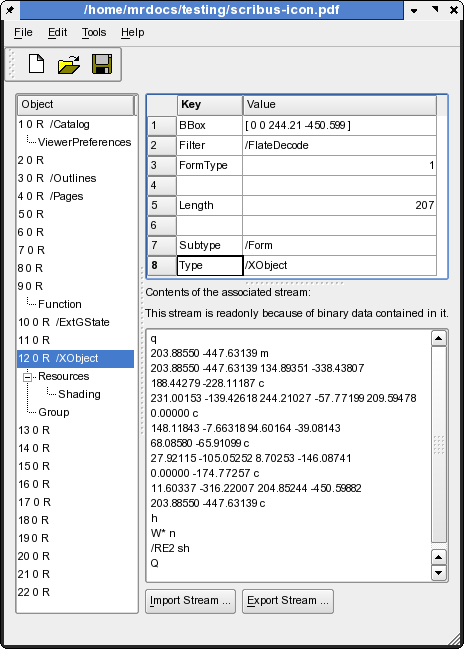This screenshot has width=464, height=649.
Task: Click the stream vertical scrollbar thumb
Action: coord(439,445)
